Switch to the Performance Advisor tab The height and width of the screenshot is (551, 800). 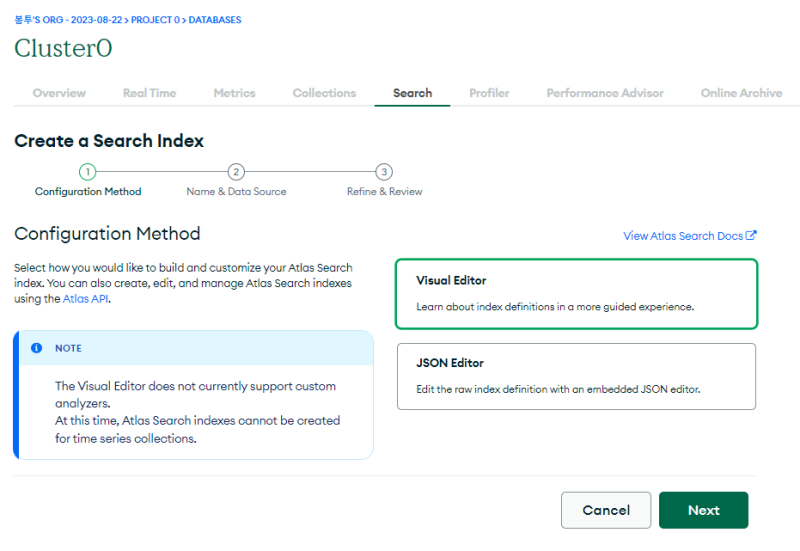(604, 93)
